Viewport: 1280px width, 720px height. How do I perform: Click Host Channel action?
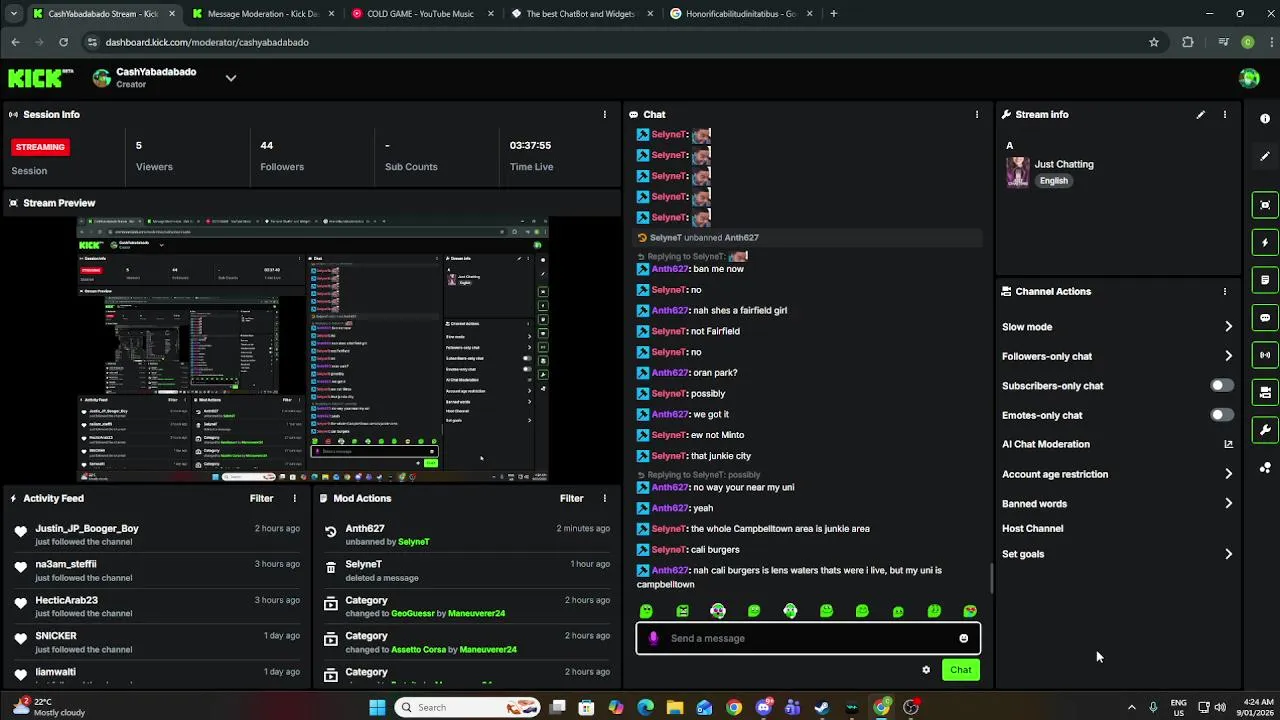(x=1033, y=528)
